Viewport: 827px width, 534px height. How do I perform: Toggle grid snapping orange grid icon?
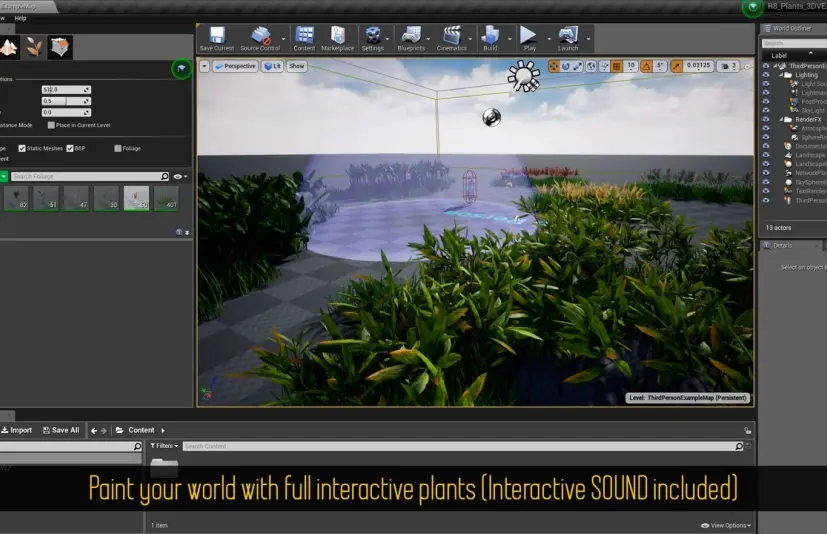[616, 66]
